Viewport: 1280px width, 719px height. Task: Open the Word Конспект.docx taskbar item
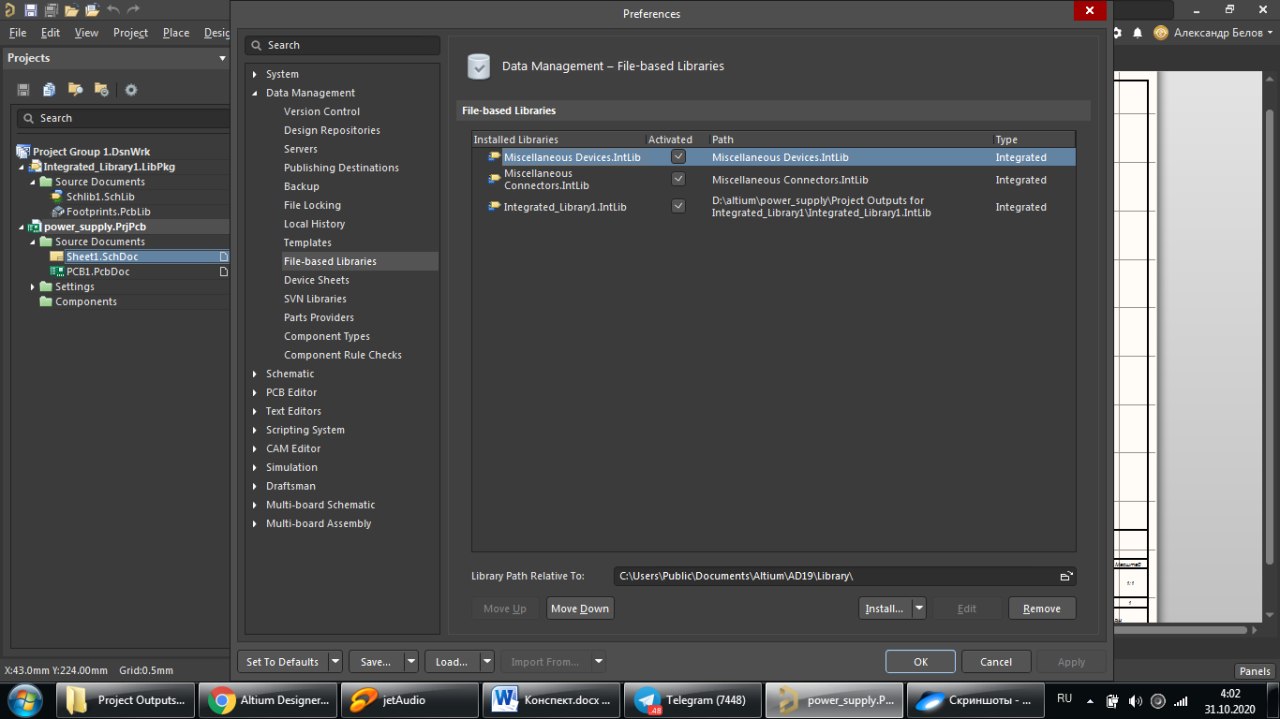click(551, 700)
